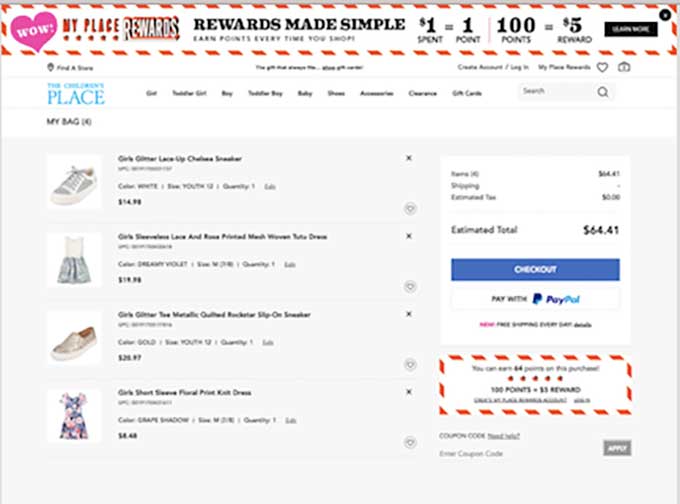Edit the Floral Print Knit Dress options
The width and height of the screenshot is (680, 504).
[x=291, y=420]
